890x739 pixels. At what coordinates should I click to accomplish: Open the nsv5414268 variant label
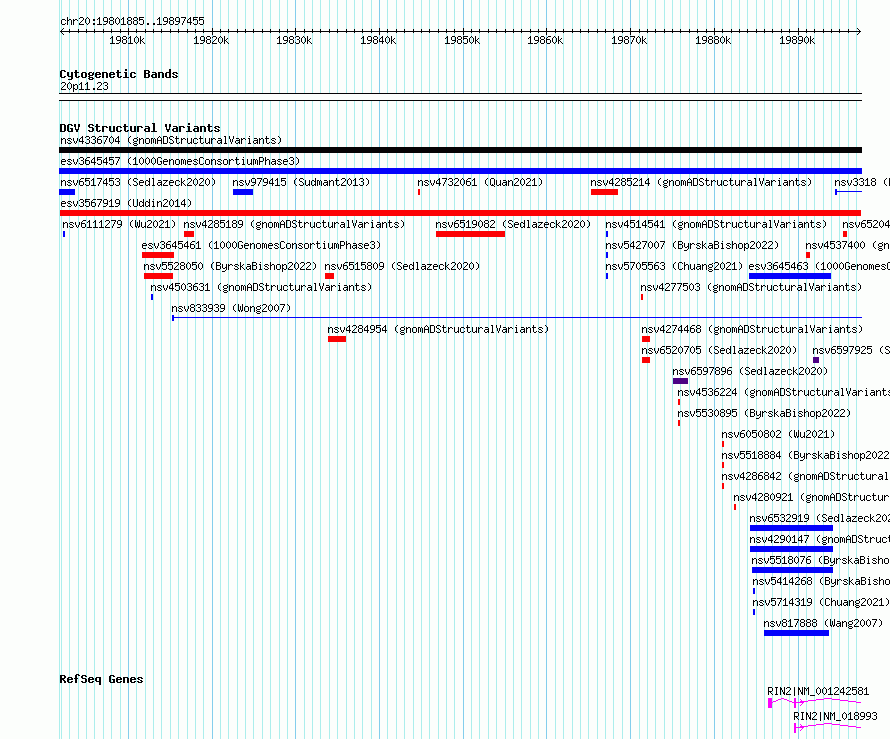821,581
